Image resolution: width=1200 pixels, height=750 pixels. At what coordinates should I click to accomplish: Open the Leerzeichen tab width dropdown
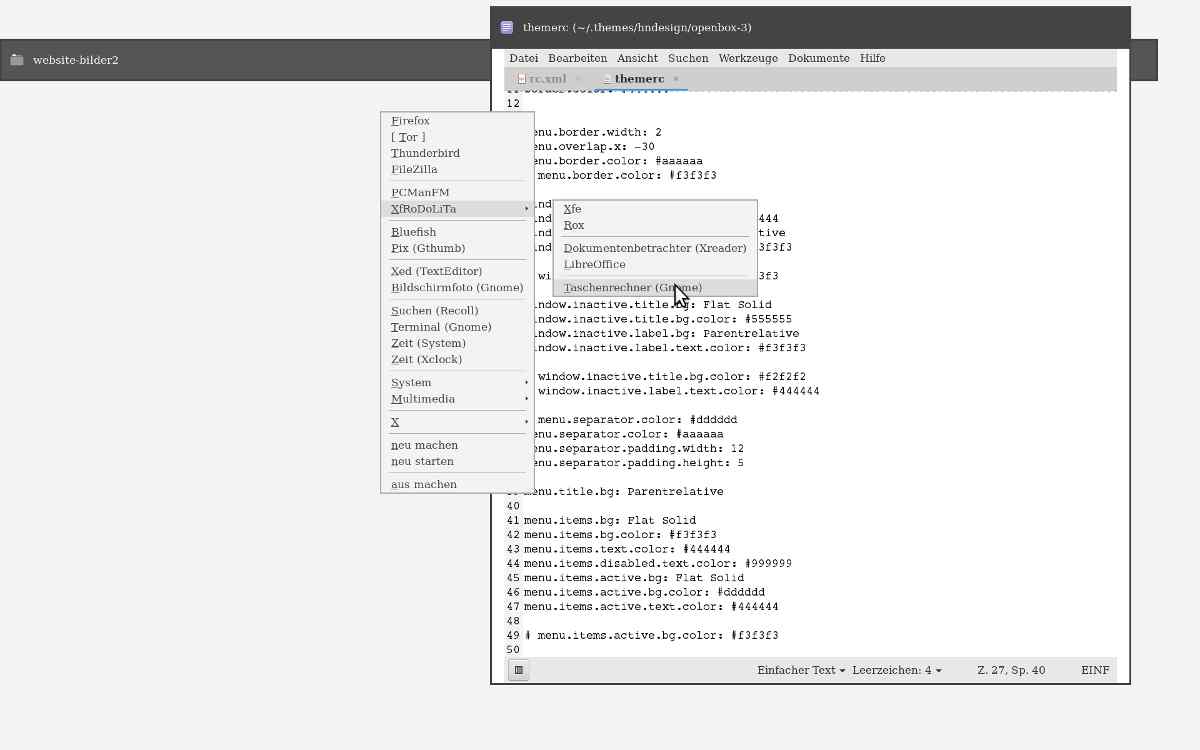[898, 670]
